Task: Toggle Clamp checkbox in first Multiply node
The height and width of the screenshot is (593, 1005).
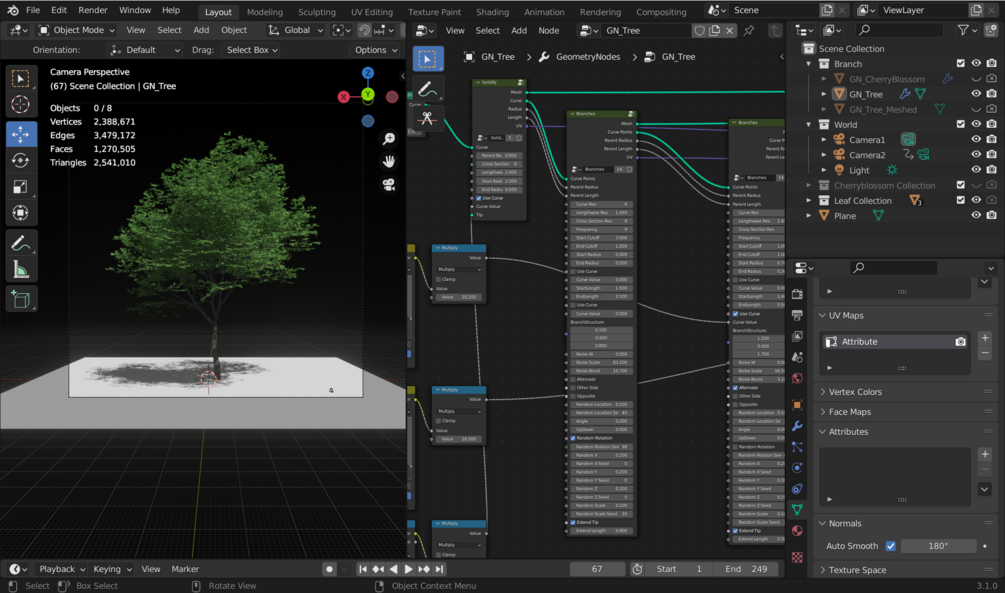Action: 438,280
